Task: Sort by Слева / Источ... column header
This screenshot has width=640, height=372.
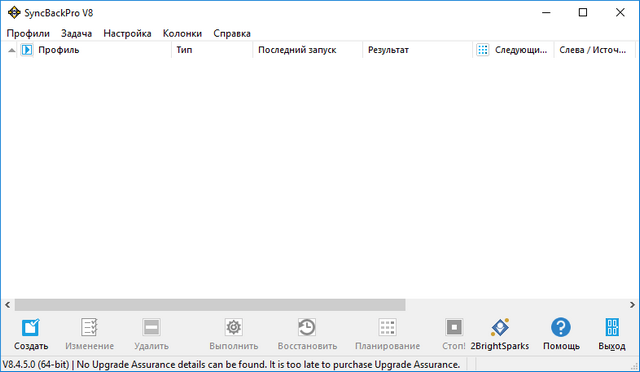Action: [594, 50]
